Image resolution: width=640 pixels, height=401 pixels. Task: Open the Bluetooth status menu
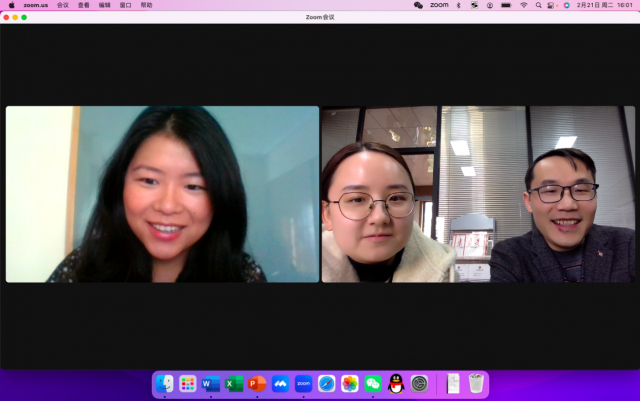pos(458,5)
